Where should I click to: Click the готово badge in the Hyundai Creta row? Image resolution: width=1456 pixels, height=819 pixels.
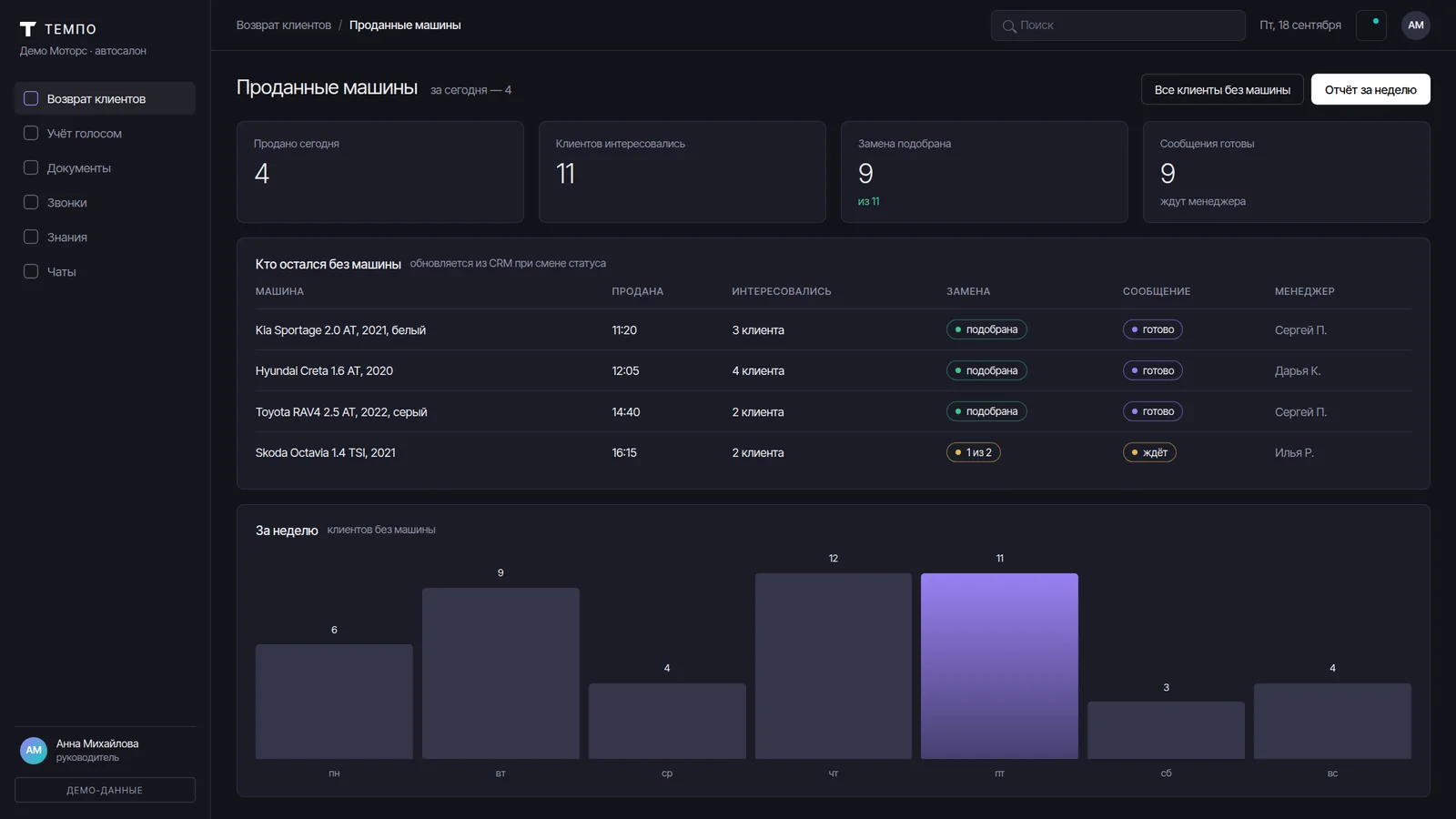(1153, 370)
